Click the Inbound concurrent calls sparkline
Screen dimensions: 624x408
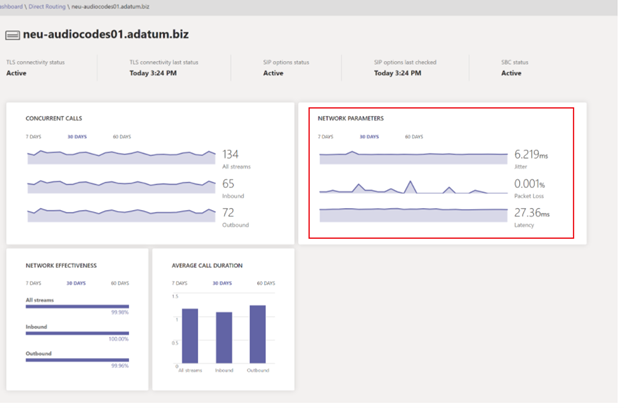[121, 187]
